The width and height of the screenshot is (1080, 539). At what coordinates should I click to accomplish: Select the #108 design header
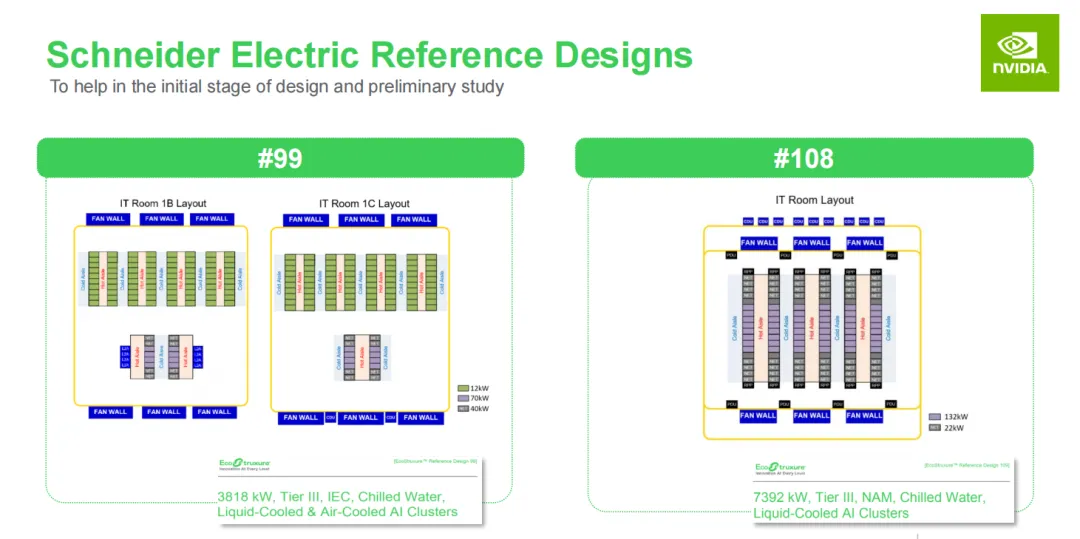804,158
